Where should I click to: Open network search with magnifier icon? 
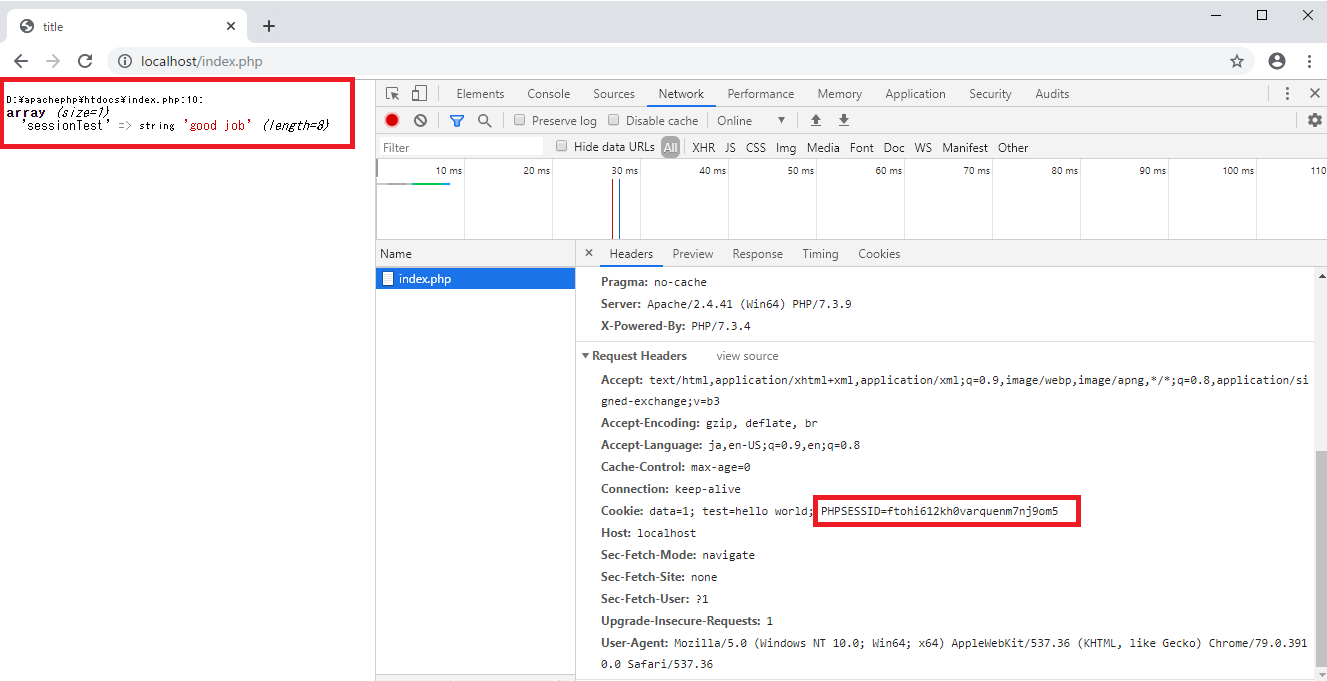pyautogui.click(x=484, y=120)
